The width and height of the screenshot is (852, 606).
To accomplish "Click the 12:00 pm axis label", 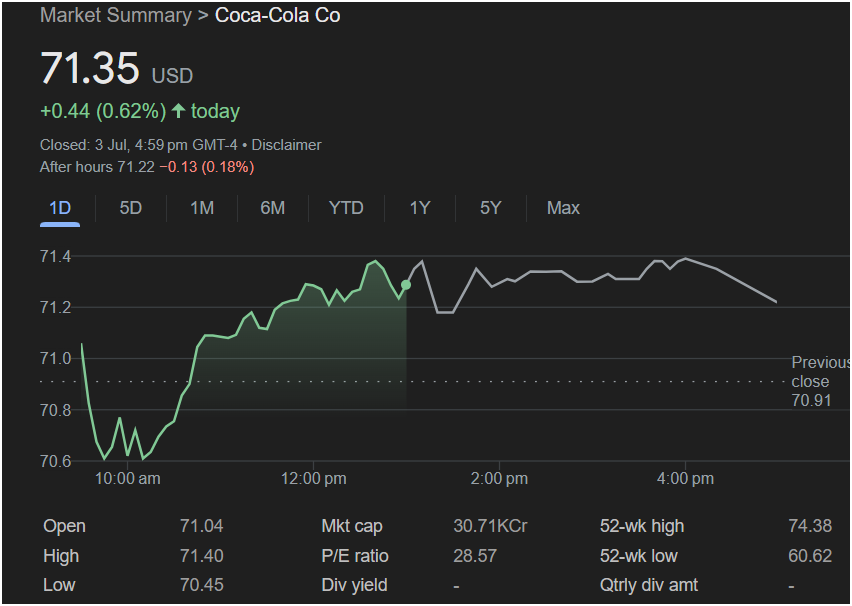I will (x=314, y=479).
